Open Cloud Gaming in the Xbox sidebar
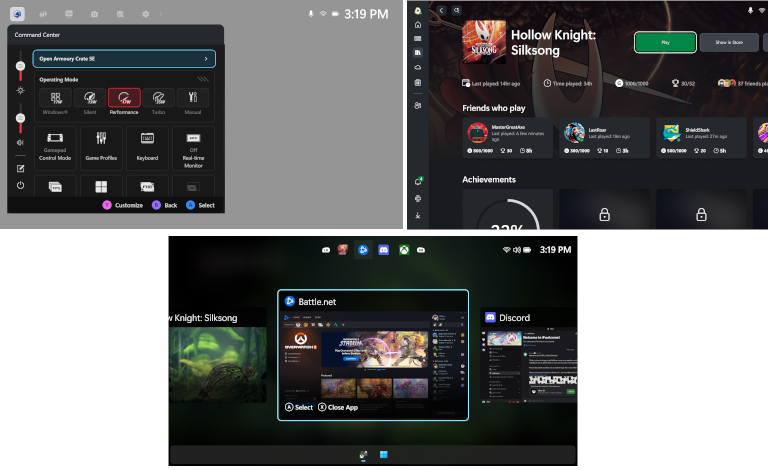The height and width of the screenshot is (470, 768). click(418, 67)
